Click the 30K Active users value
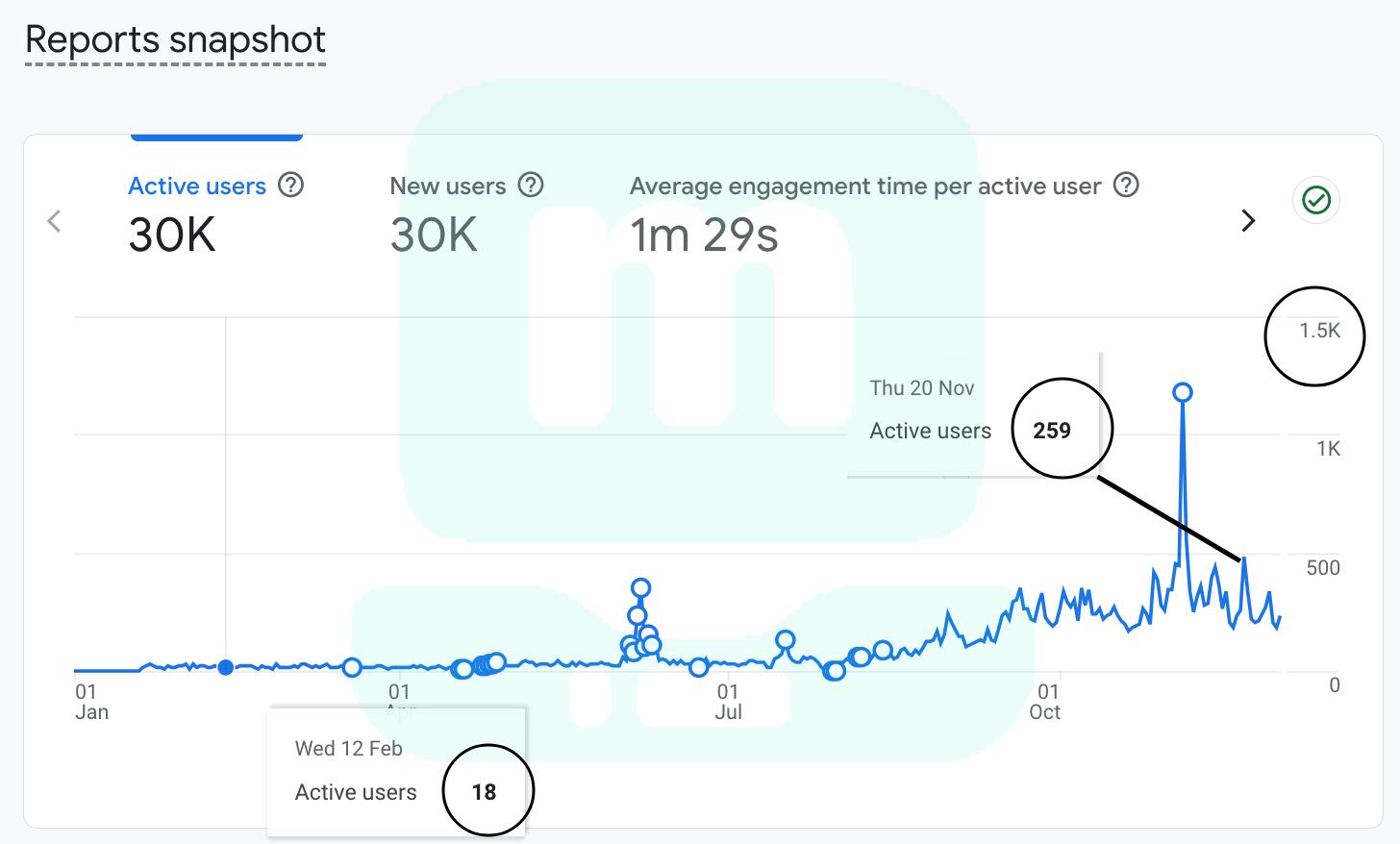This screenshot has height=844, width=1400. (x=171, y=234)
